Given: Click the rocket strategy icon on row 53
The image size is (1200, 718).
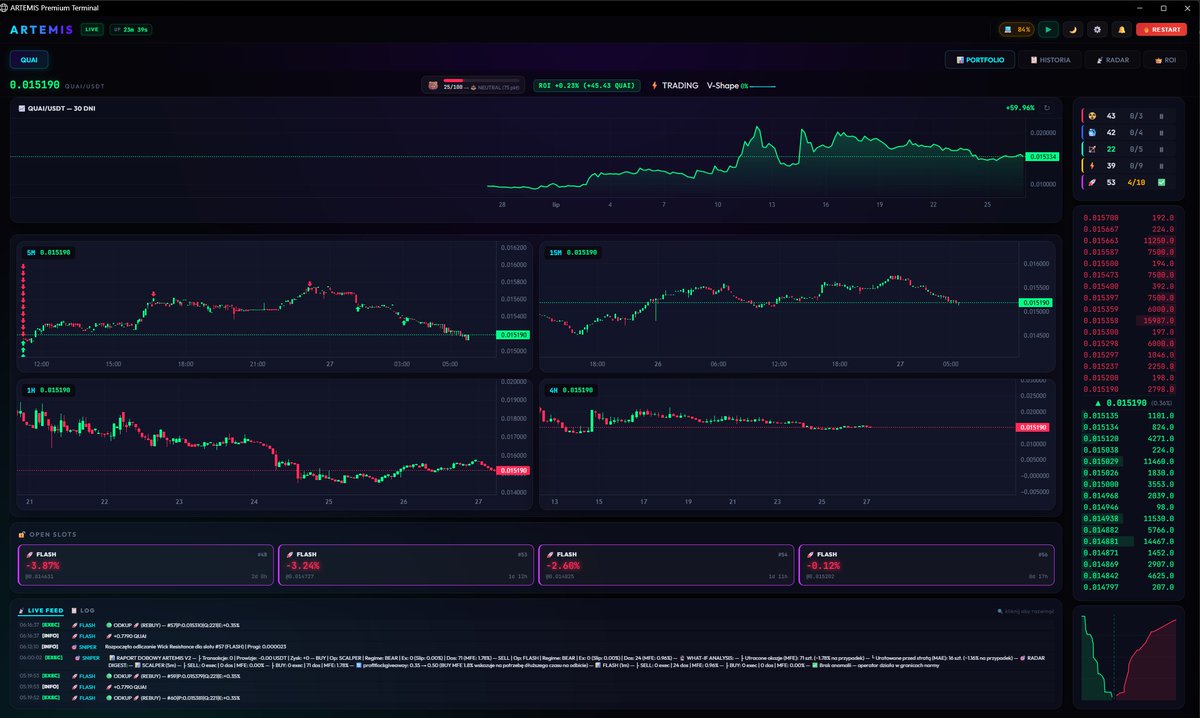Looking at the screenshot, I should tap(1092, 182).
